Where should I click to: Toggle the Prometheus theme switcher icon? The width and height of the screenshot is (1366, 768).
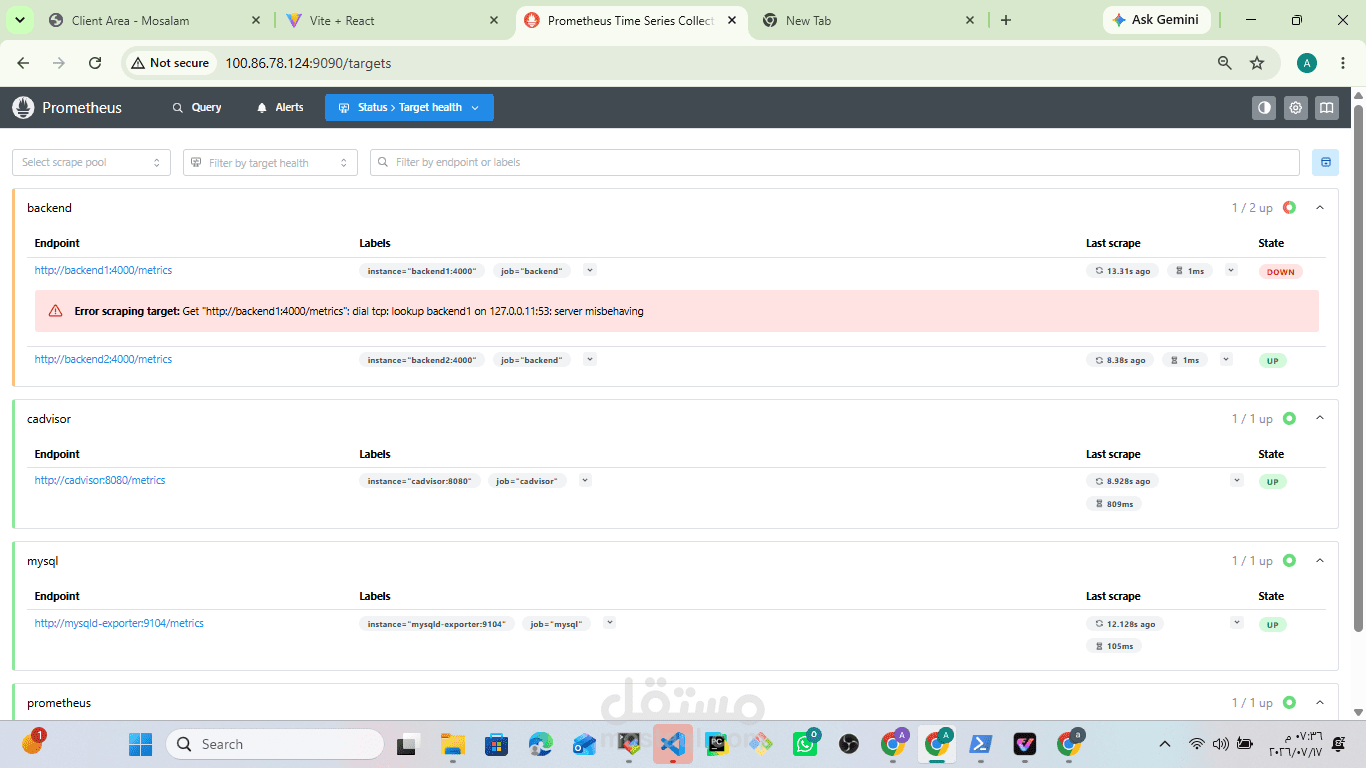[x=1265, y=108]
